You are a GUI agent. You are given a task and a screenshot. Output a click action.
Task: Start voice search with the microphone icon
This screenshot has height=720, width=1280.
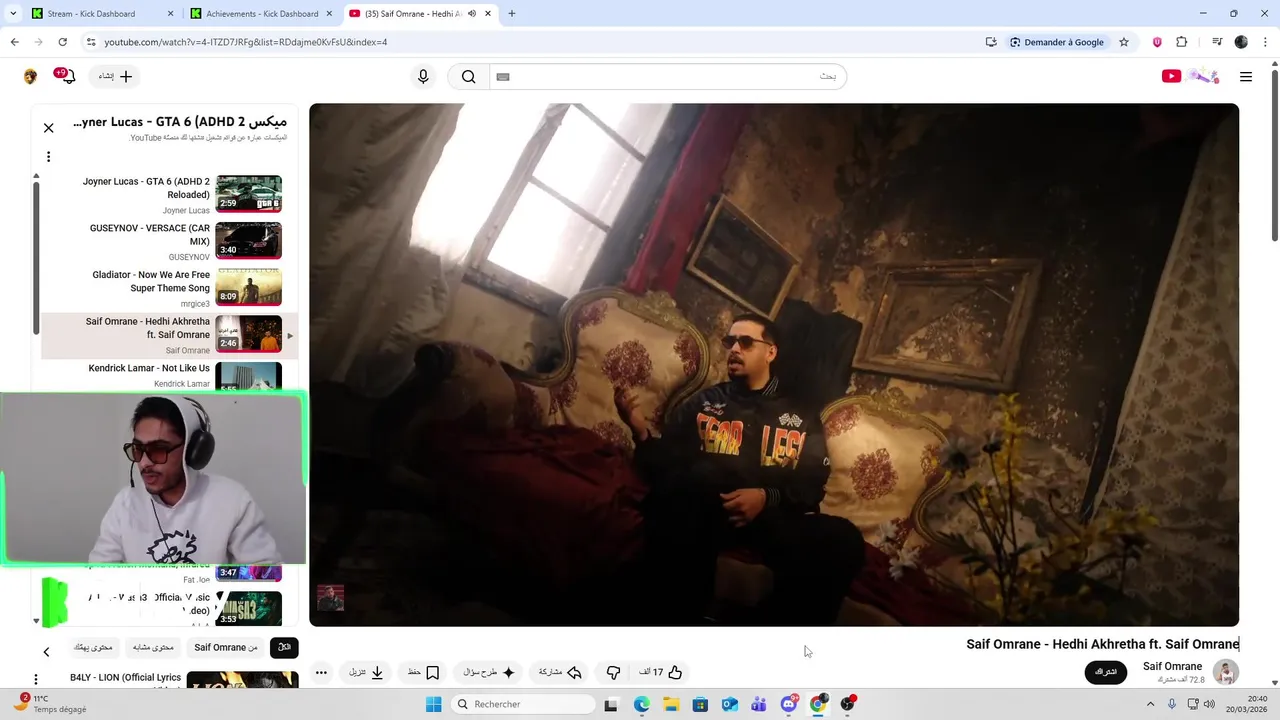click(x=423, y=76)
